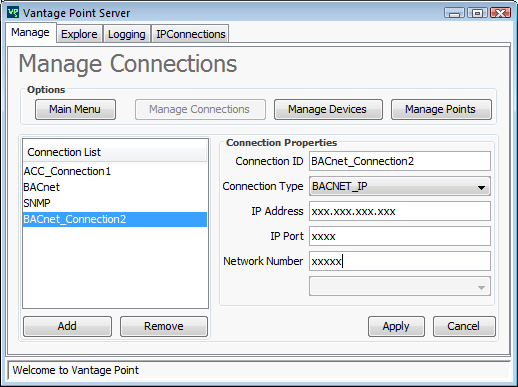
Task: Click into the IP Port field
Action: click(400, 236)
